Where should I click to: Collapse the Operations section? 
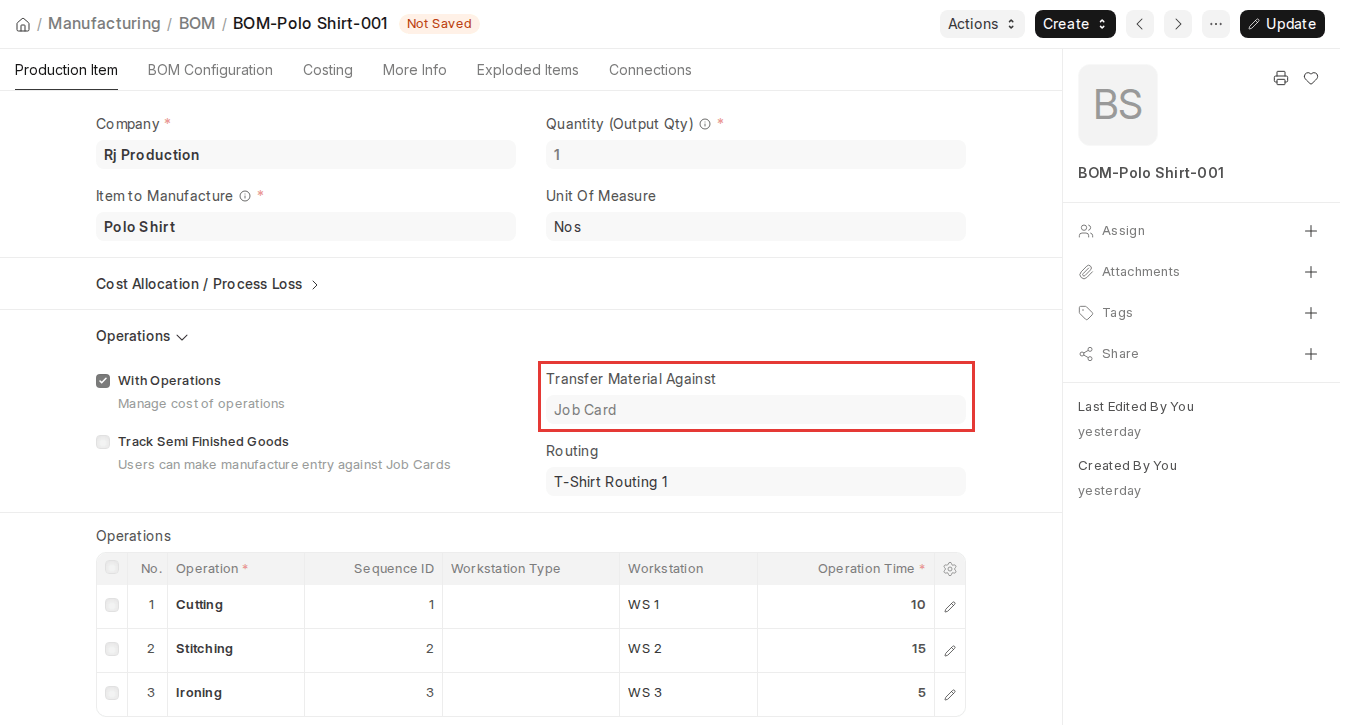(142, 336)
